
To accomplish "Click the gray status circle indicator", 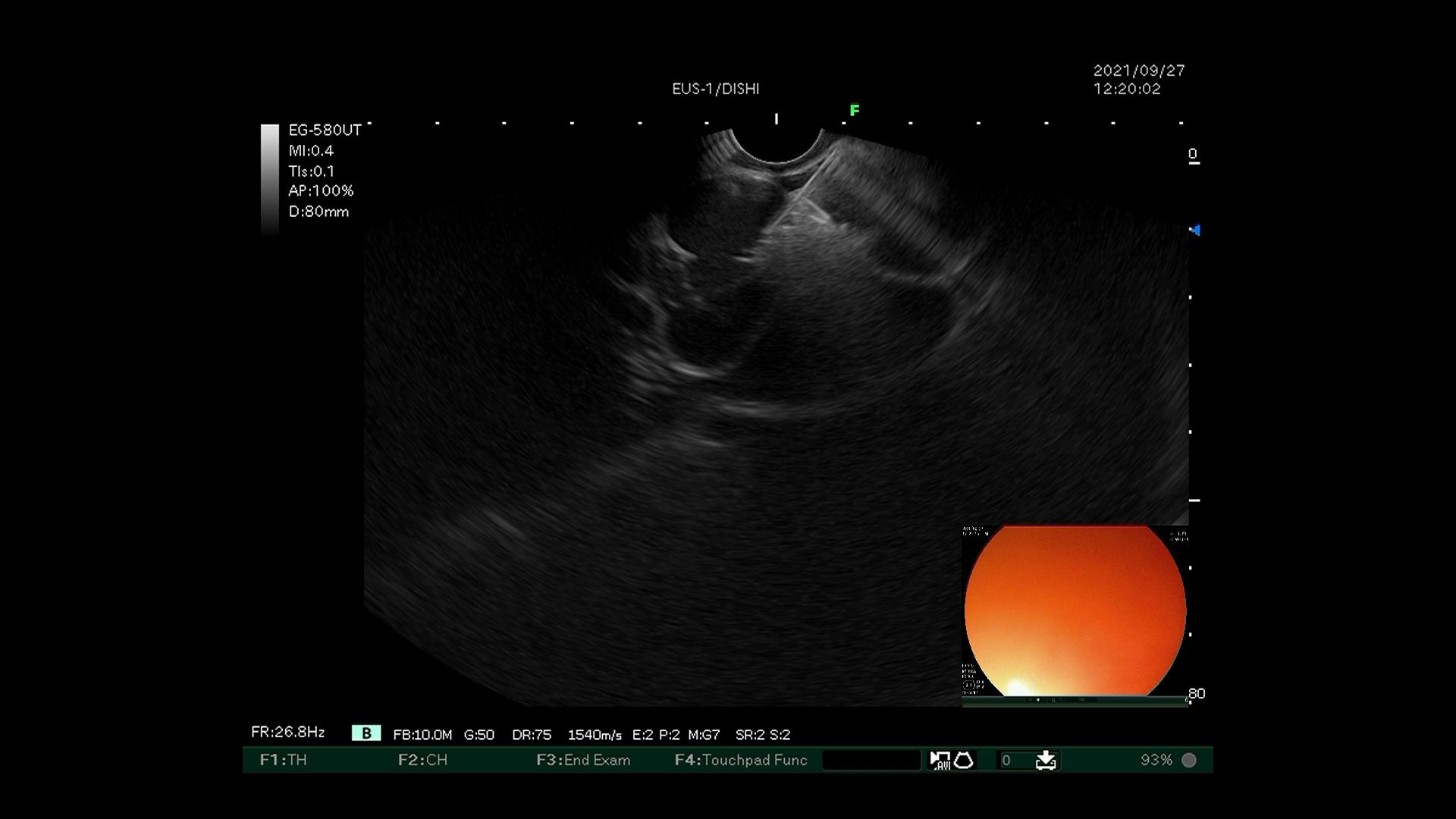I will pos(1189,760).
